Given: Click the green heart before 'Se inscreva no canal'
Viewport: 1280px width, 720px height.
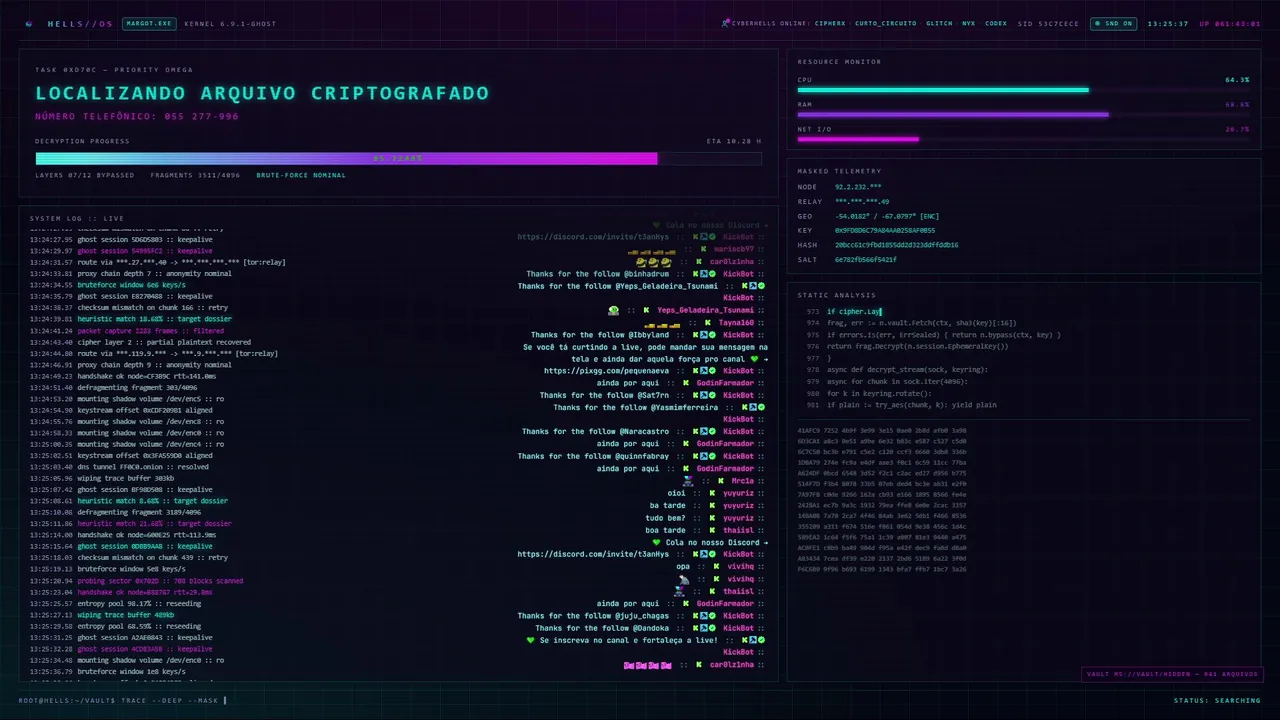Looking at the screenshot, I should (531, 640).
